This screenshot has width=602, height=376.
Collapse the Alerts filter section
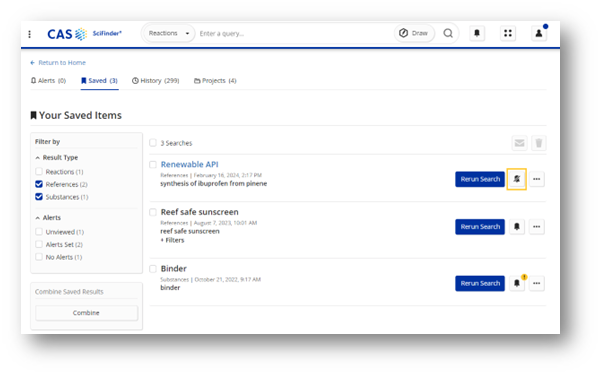pyautogui.click(x=48, y=218)
